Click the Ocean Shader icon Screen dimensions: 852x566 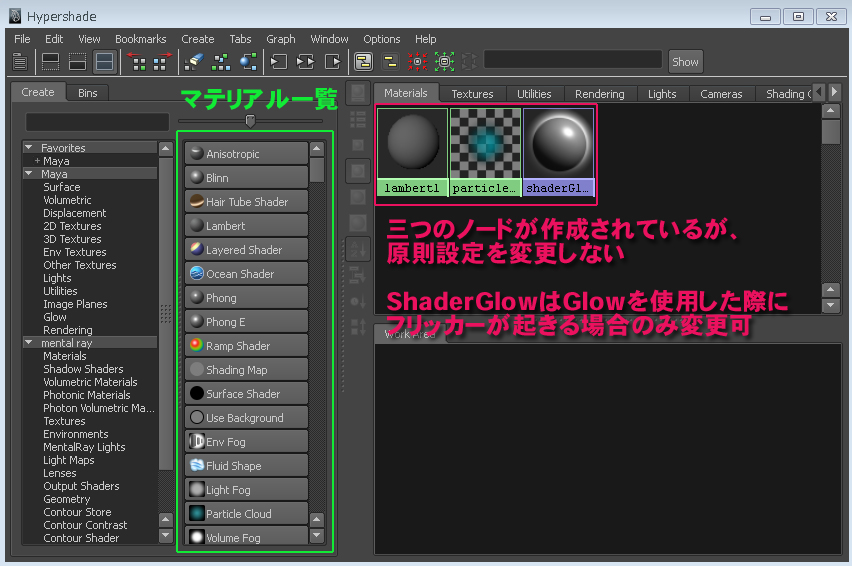point(197,273)
